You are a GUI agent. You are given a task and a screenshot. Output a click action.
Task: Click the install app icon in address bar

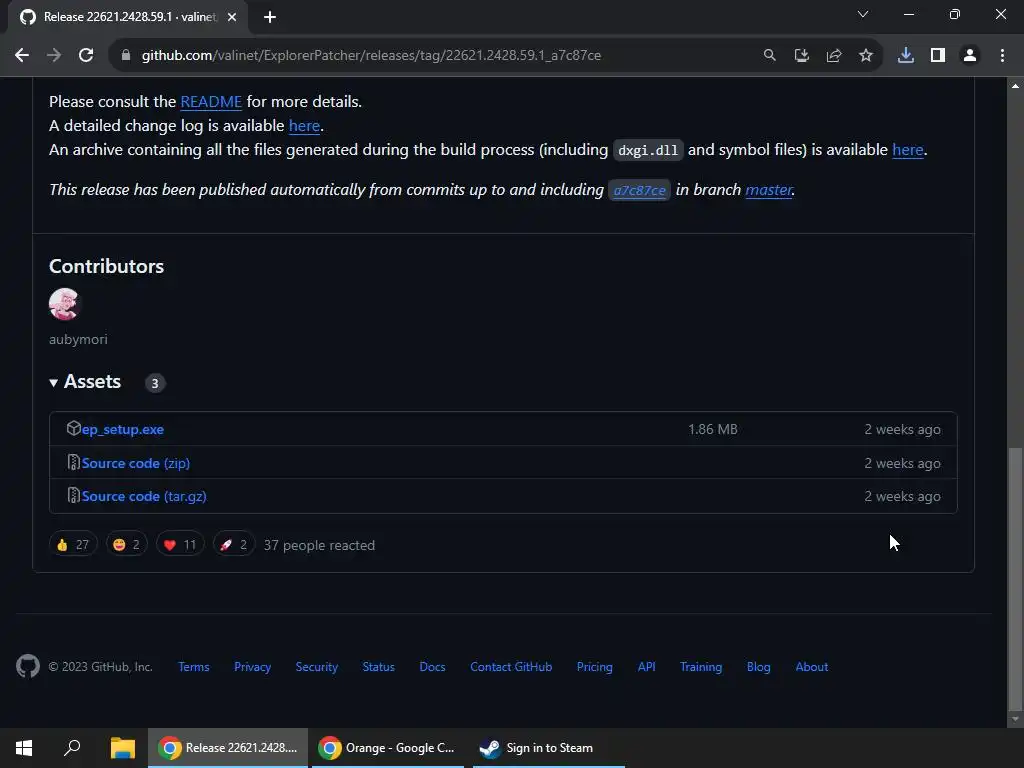pyautogui.click(x=802, y=56)
